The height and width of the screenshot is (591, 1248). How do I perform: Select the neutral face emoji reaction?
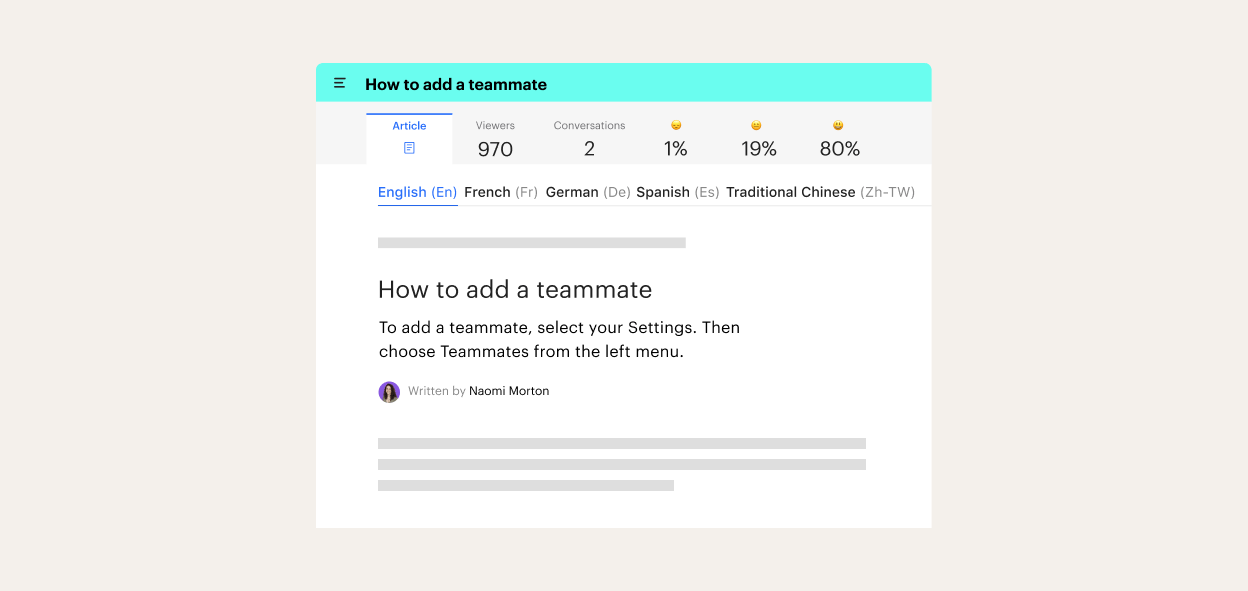(756, 126)
